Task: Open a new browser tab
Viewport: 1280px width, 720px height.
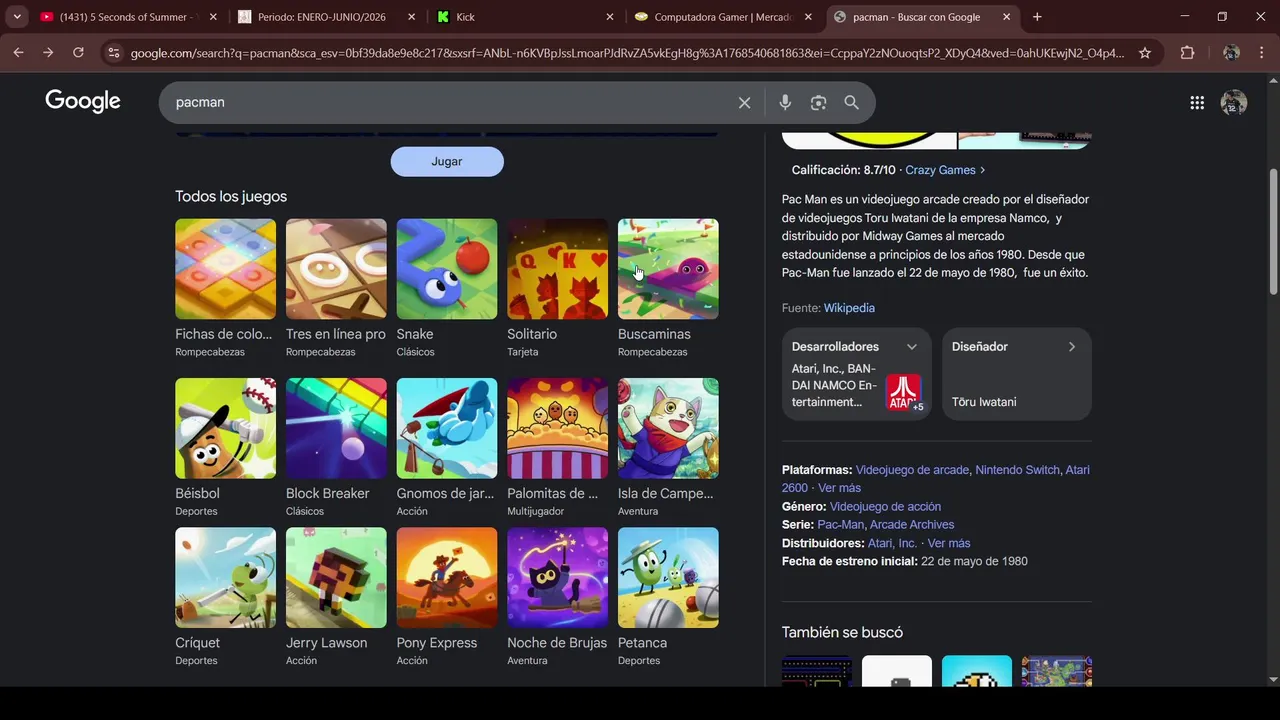Action: [1037, 17]
